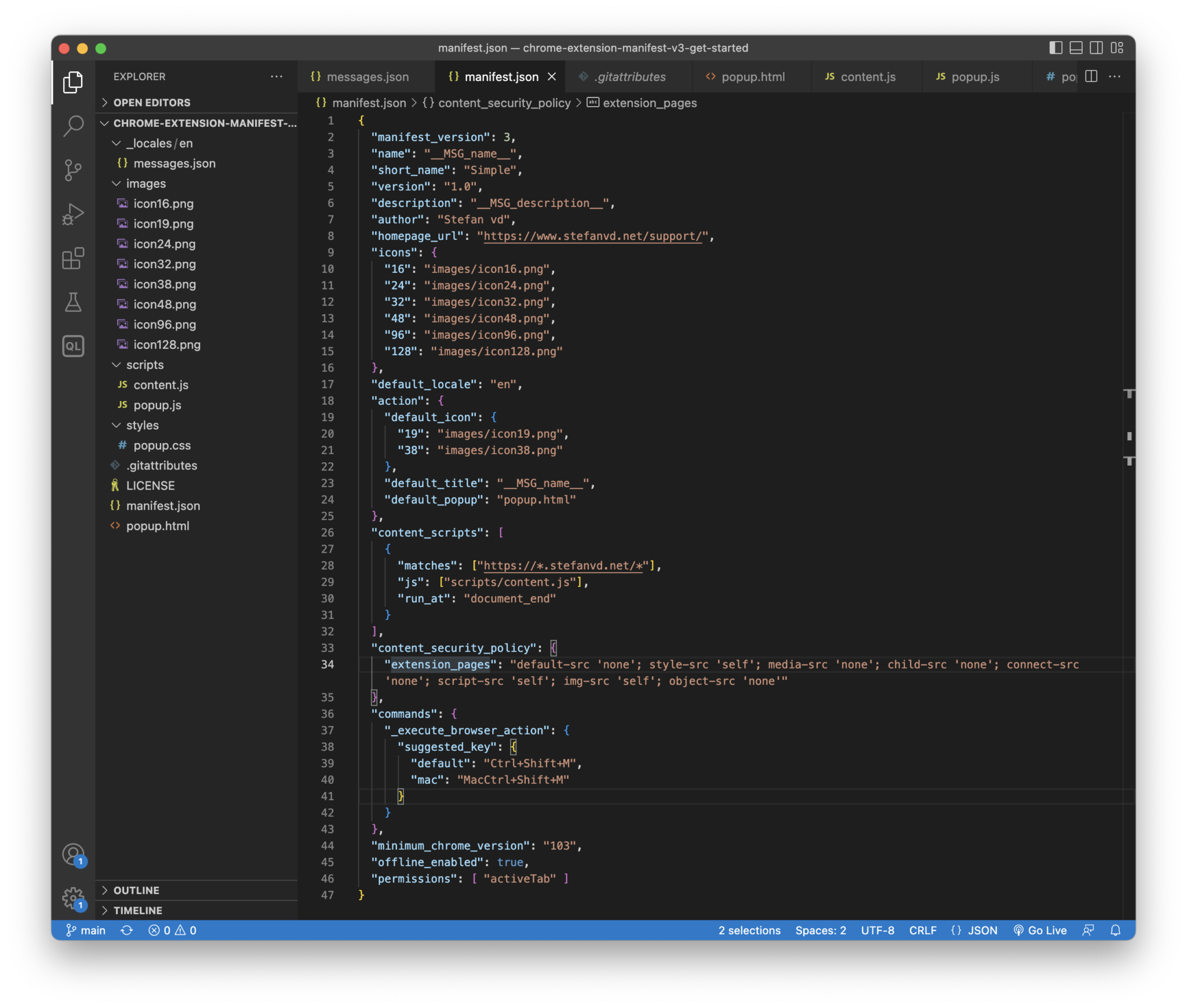Open the Source Control view
The height and width of the screenshot is (1008, 1187).
pyautogui.click(x=73, y=170)
